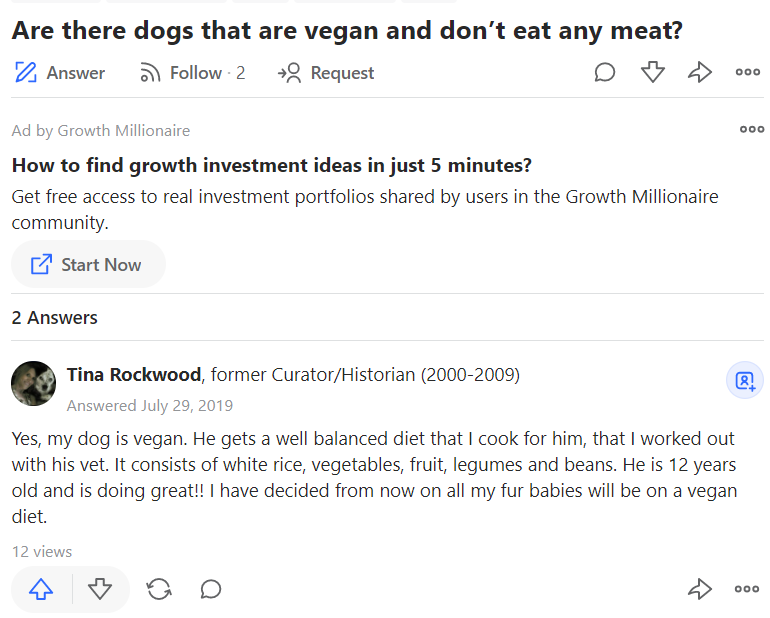Viewport: 770px width, 618px height.
Task: Open Growth Millionaire advertiser link
Action: 123,131
